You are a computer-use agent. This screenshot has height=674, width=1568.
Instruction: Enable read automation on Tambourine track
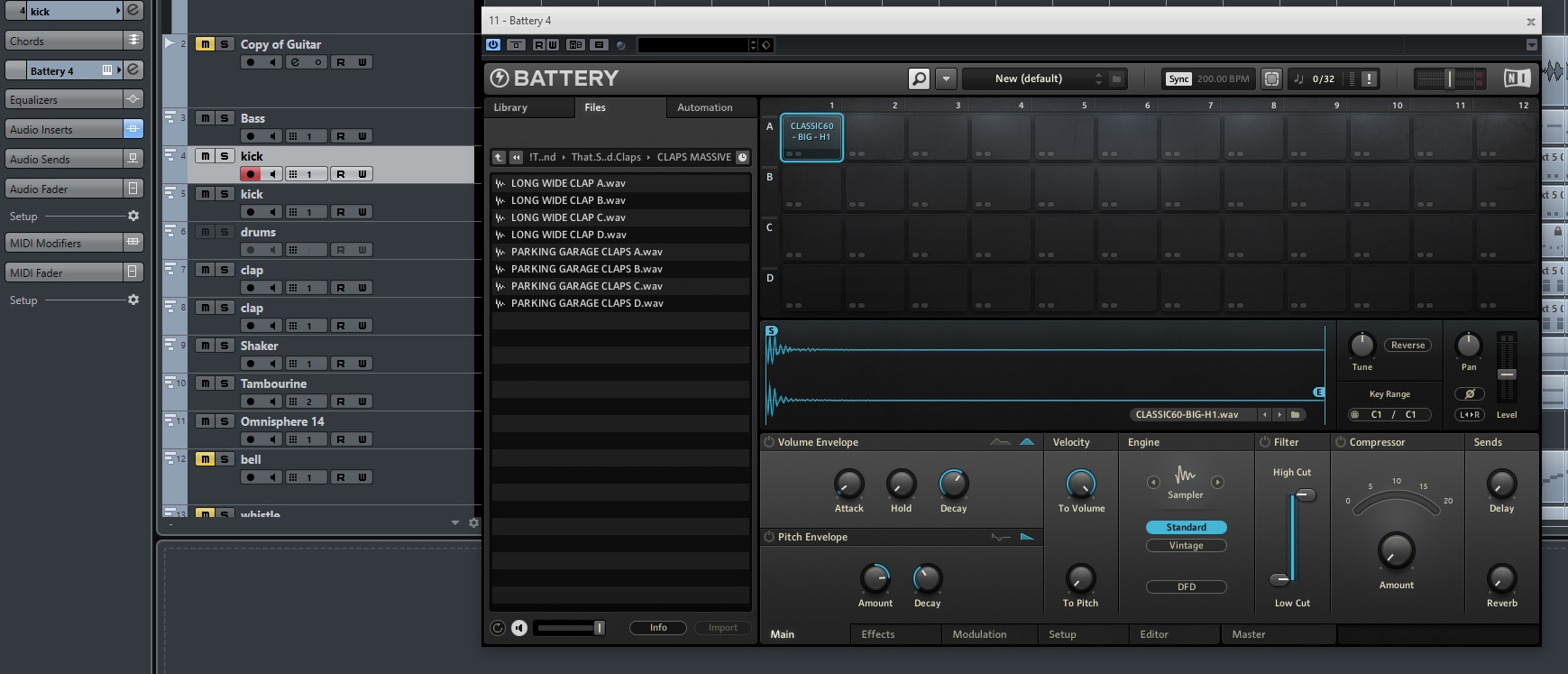coord(341,402)
